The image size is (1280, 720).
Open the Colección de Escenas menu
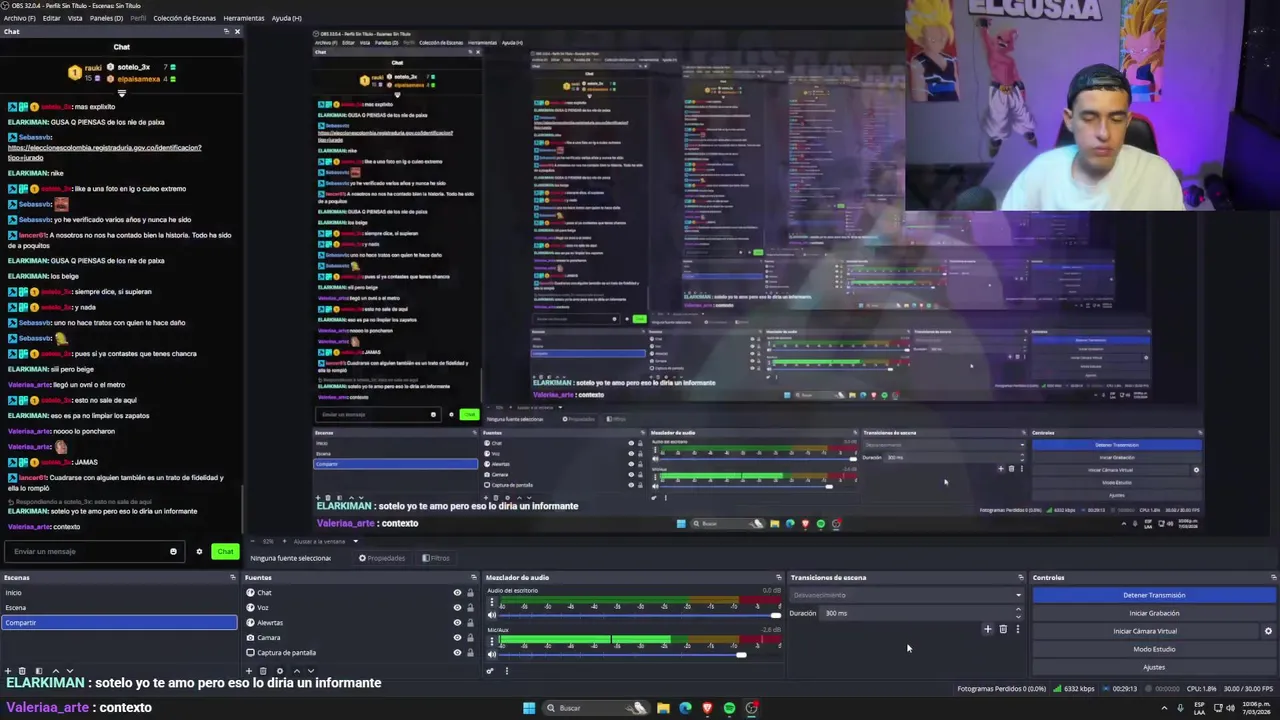point(184,18)
